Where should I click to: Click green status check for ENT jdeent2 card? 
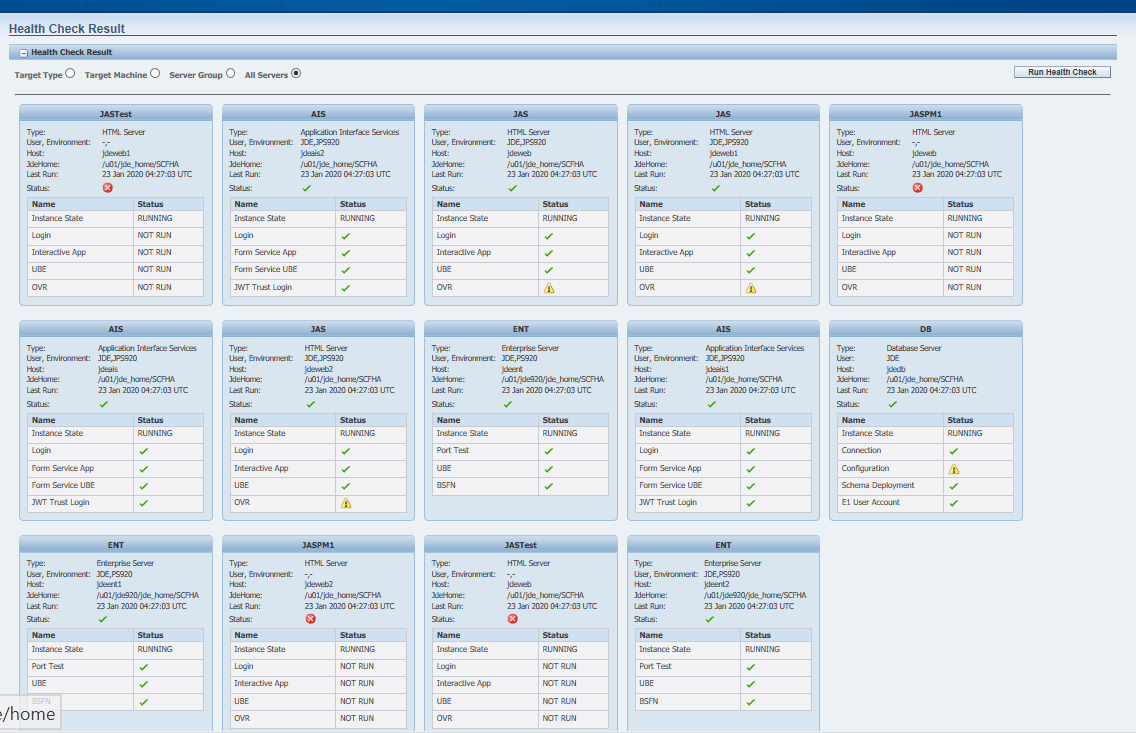tap(709, 619)
